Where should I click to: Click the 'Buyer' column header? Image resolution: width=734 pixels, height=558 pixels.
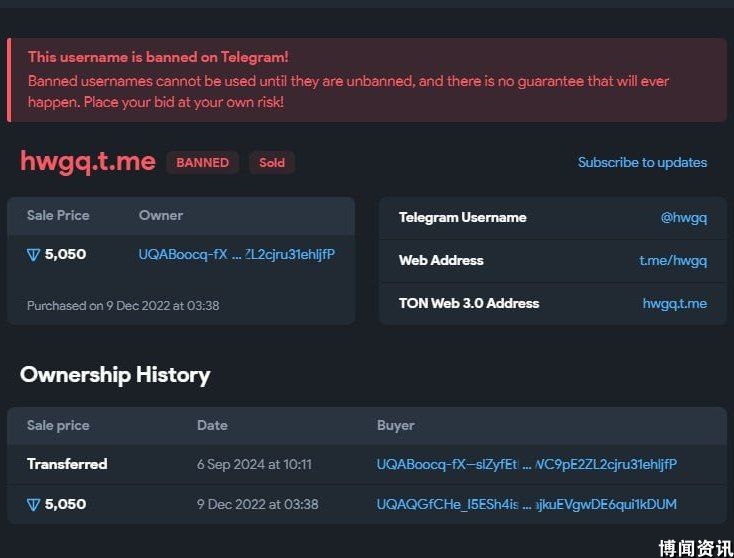396,426
